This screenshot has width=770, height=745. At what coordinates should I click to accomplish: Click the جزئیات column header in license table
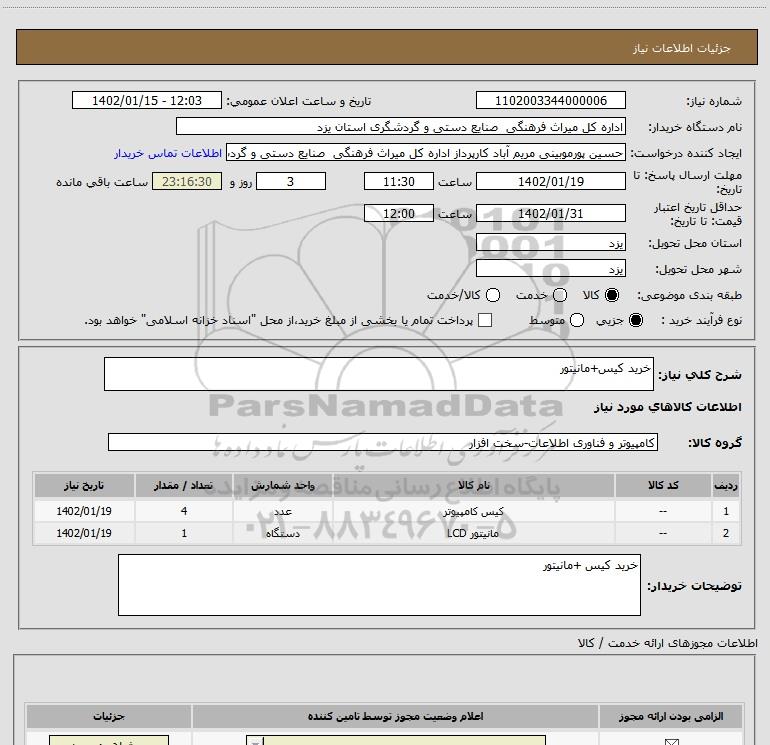click(109, 717)
